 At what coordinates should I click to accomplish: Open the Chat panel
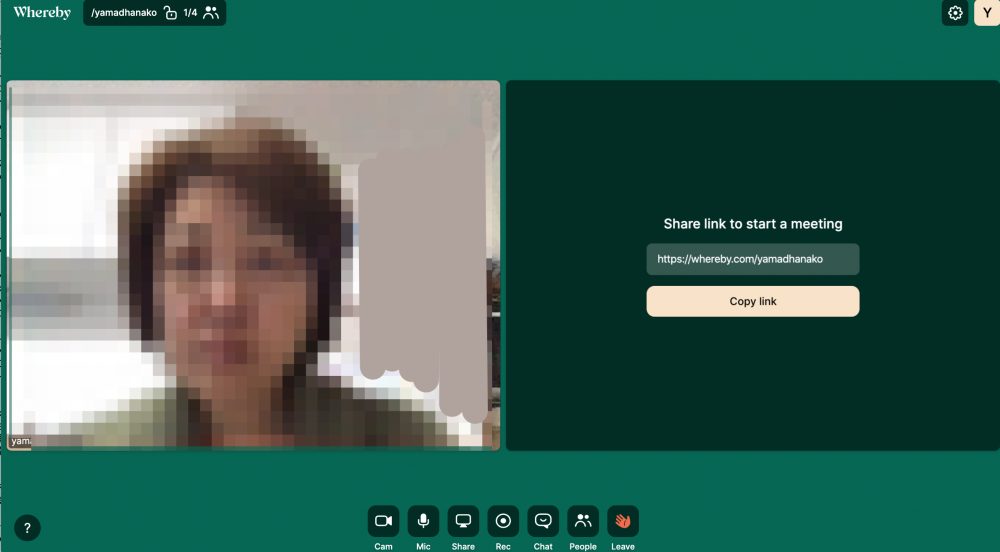click(543, 521)
